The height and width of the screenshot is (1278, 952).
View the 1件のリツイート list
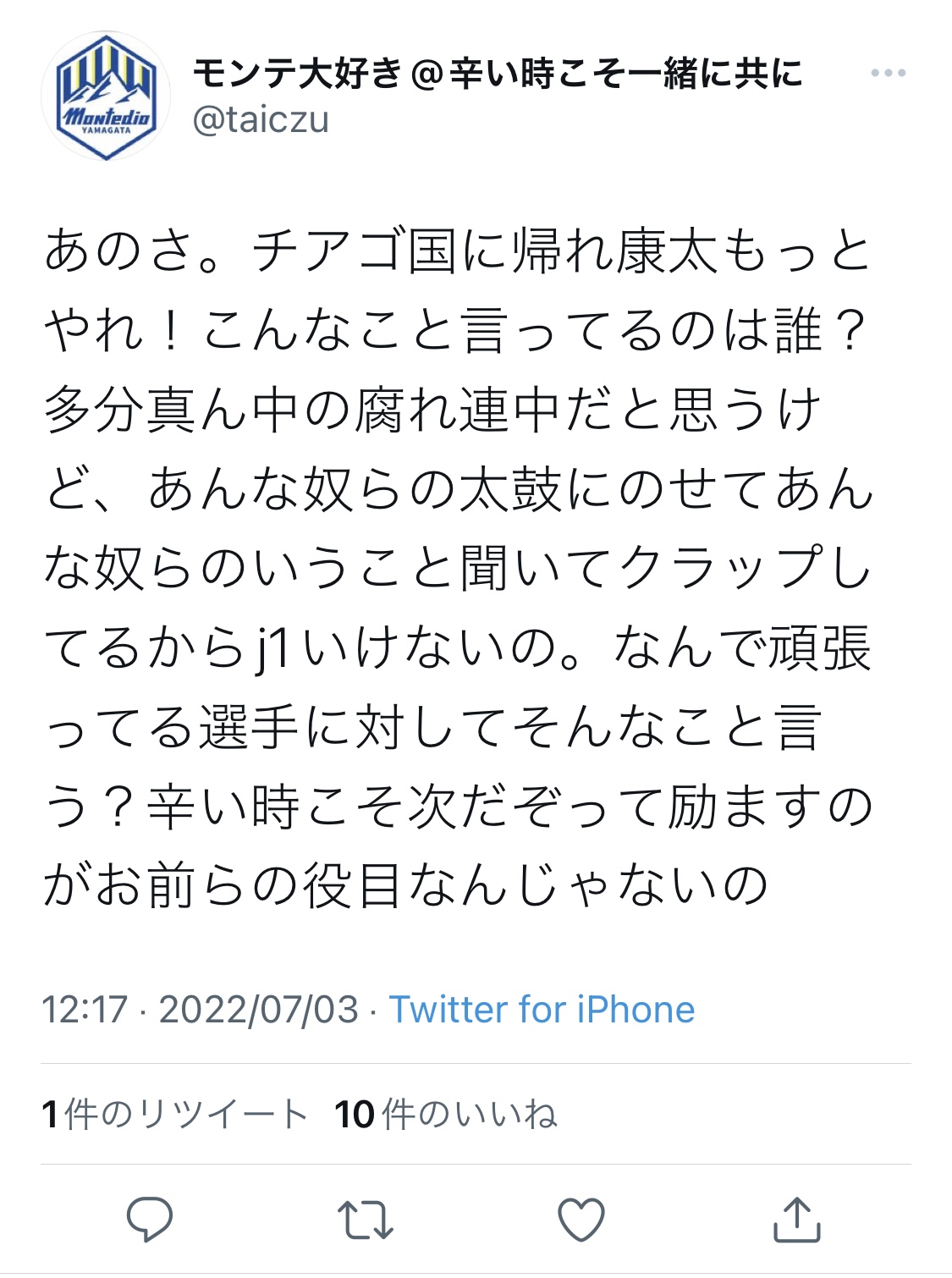[x=174, y=1114]
